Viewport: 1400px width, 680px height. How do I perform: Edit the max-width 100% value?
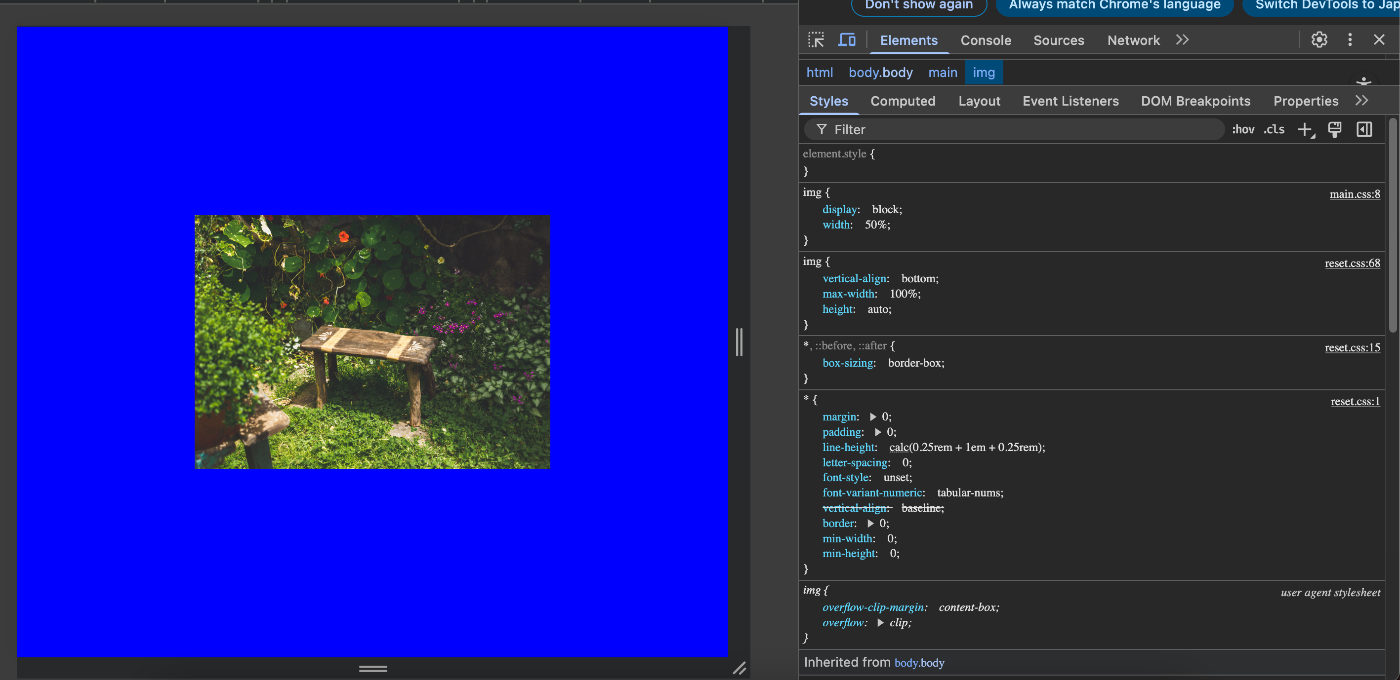(902, 294)
